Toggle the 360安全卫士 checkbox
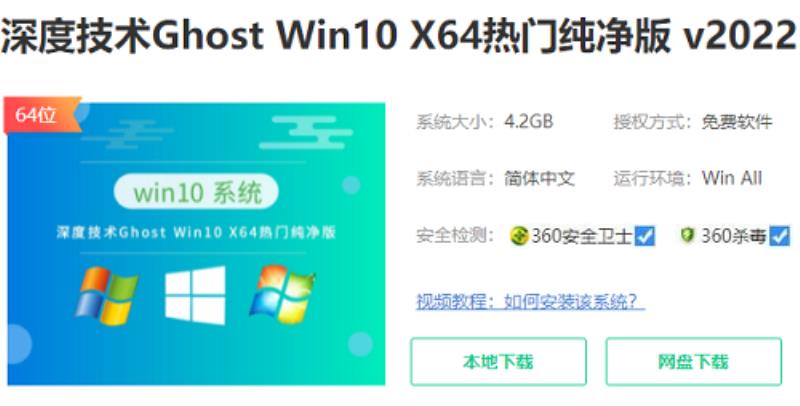The width and height of the screenshot is (800, 406). pos(645,236)
